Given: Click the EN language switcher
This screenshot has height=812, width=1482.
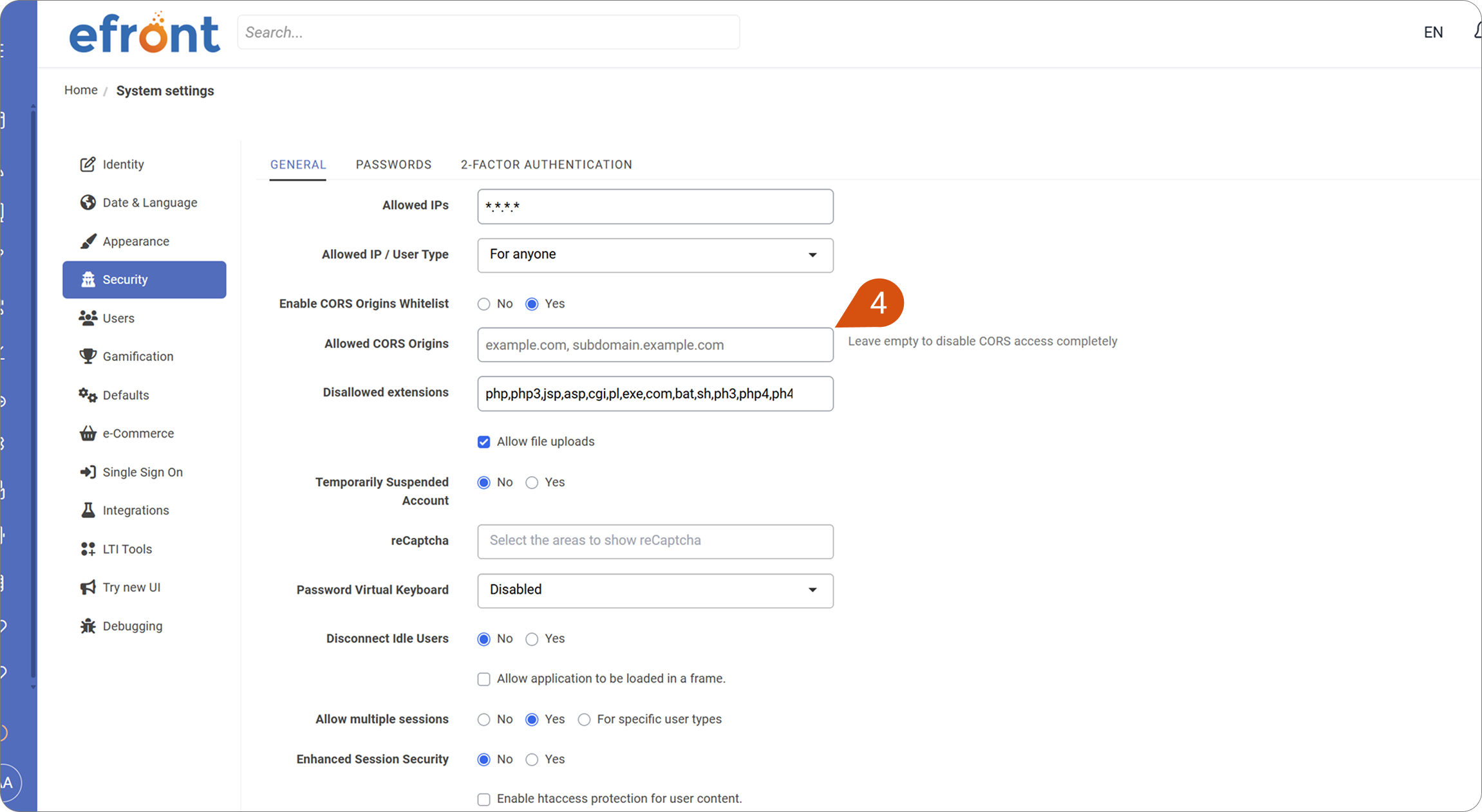Looking at the screenshot, I should (x=1433, y=32).
